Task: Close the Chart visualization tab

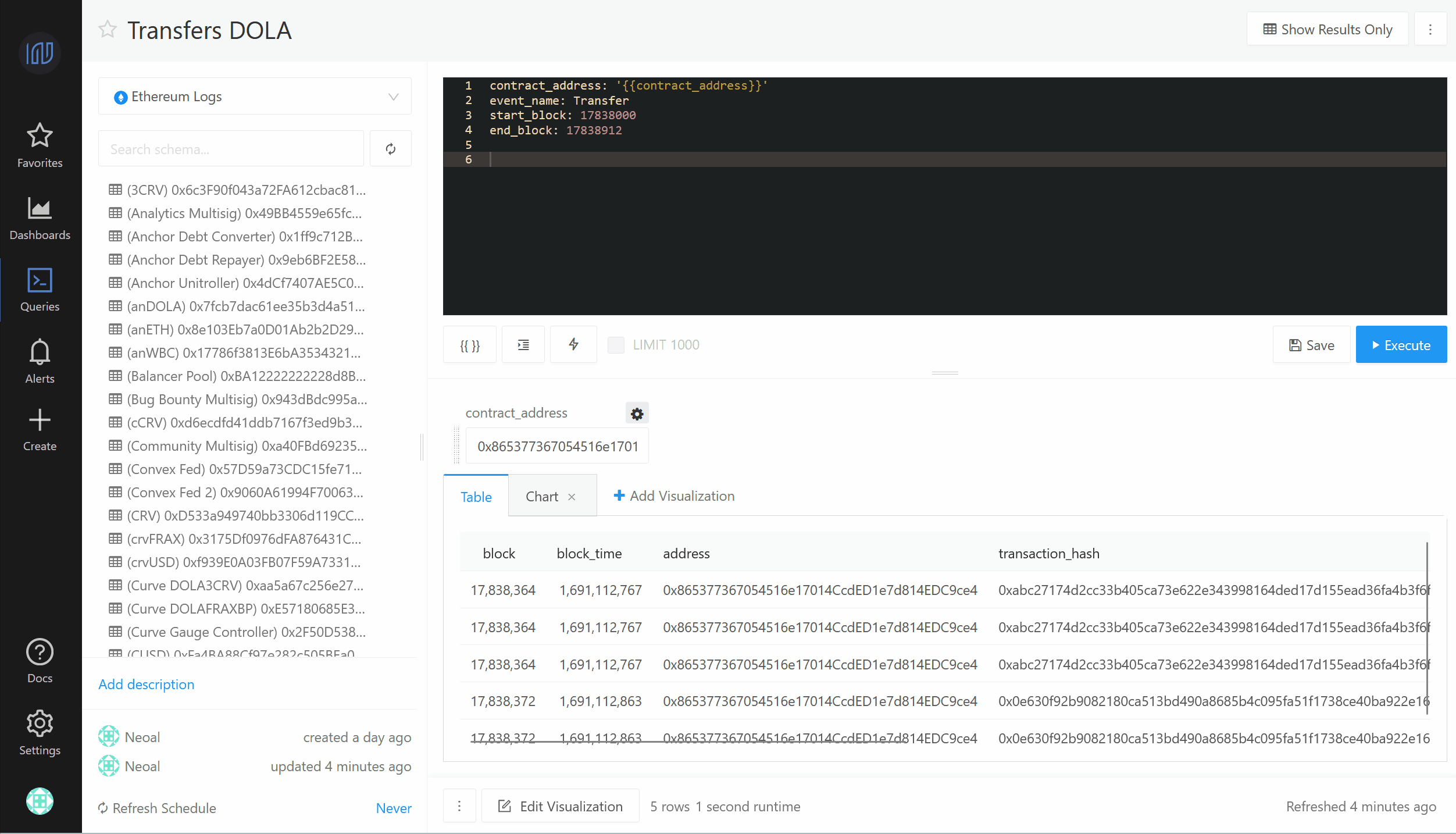Action: click(x=572, y=497)
